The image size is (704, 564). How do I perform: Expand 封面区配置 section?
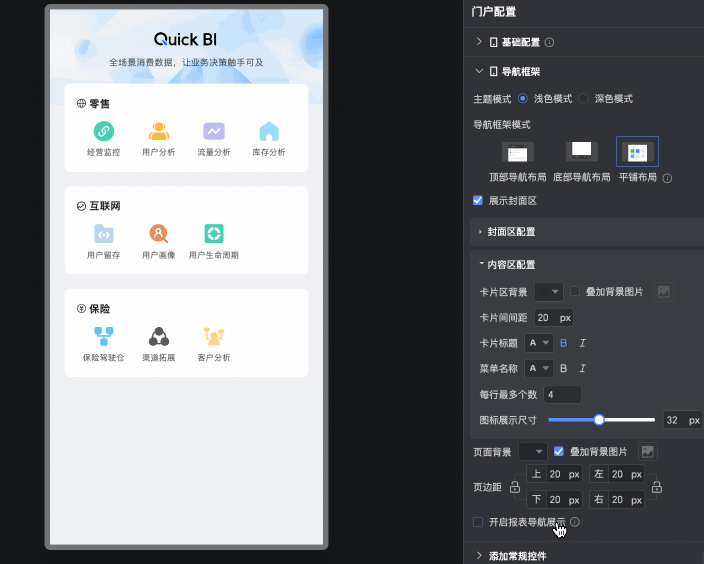(x=480, y=232)
